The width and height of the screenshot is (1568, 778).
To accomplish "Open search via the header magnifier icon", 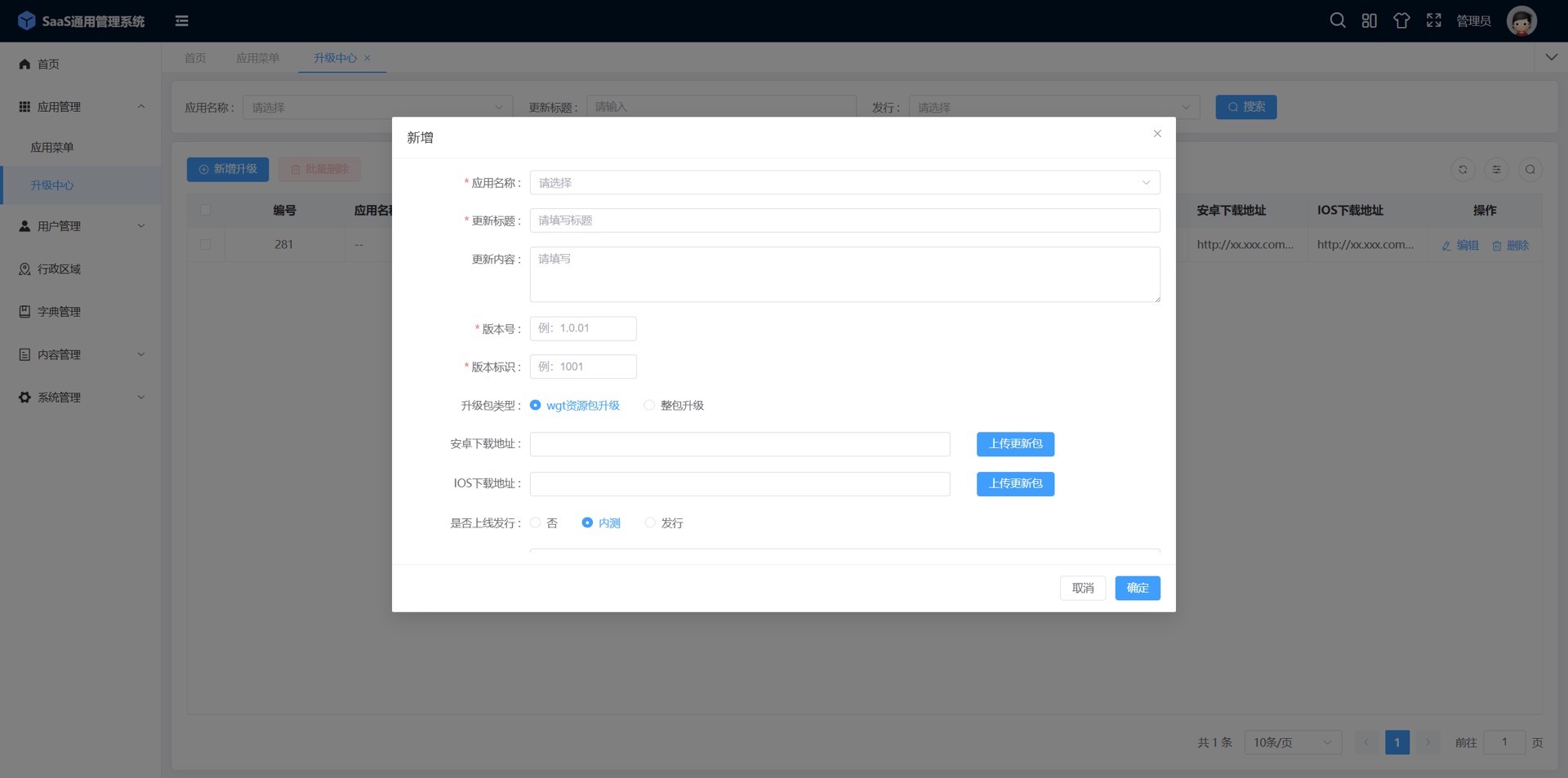I will click(x=1338, y=20).
